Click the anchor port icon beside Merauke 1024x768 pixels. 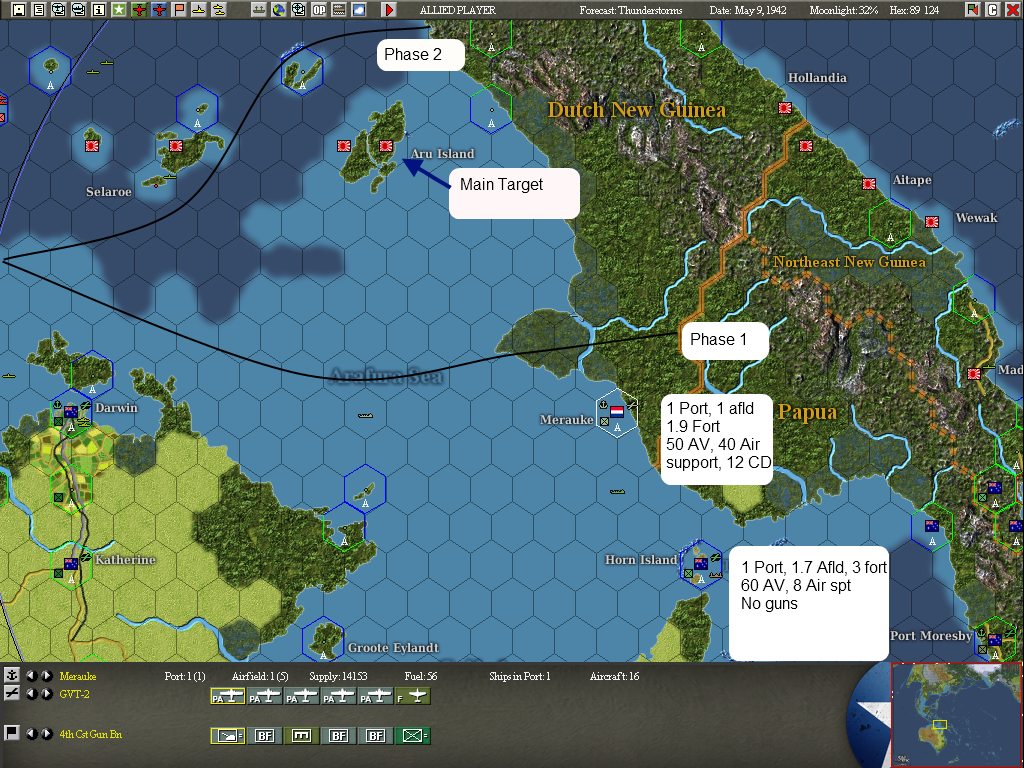tap(11, 675)
